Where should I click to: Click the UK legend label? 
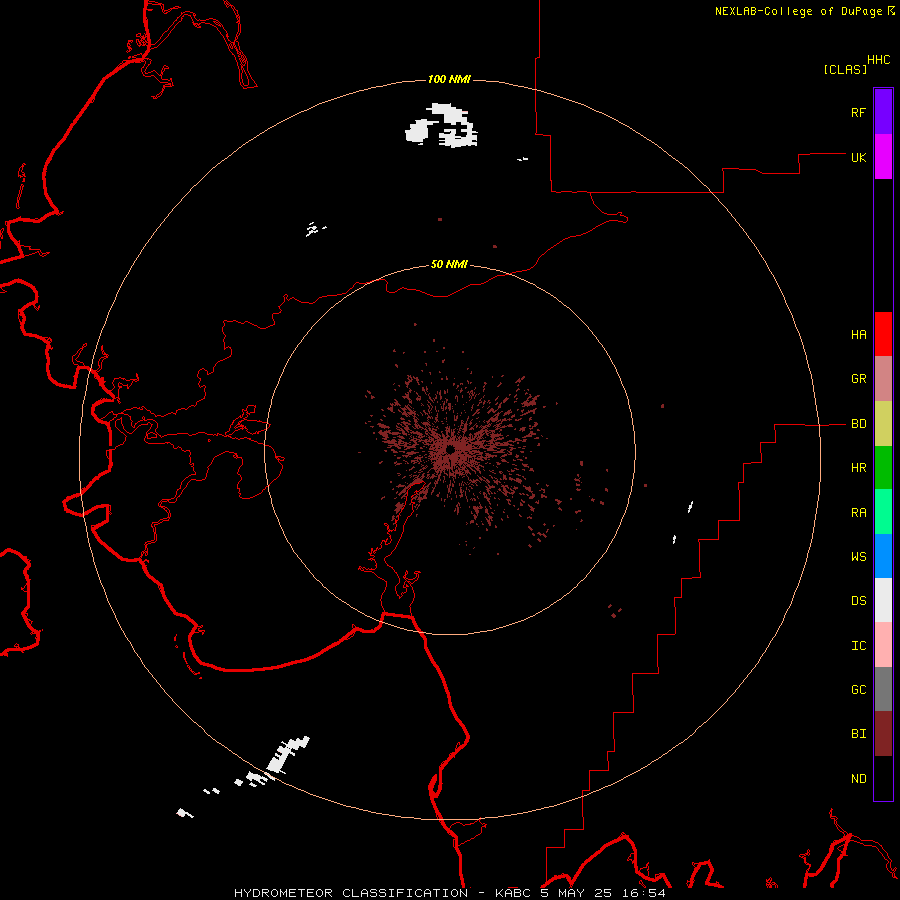click(858, 157)
